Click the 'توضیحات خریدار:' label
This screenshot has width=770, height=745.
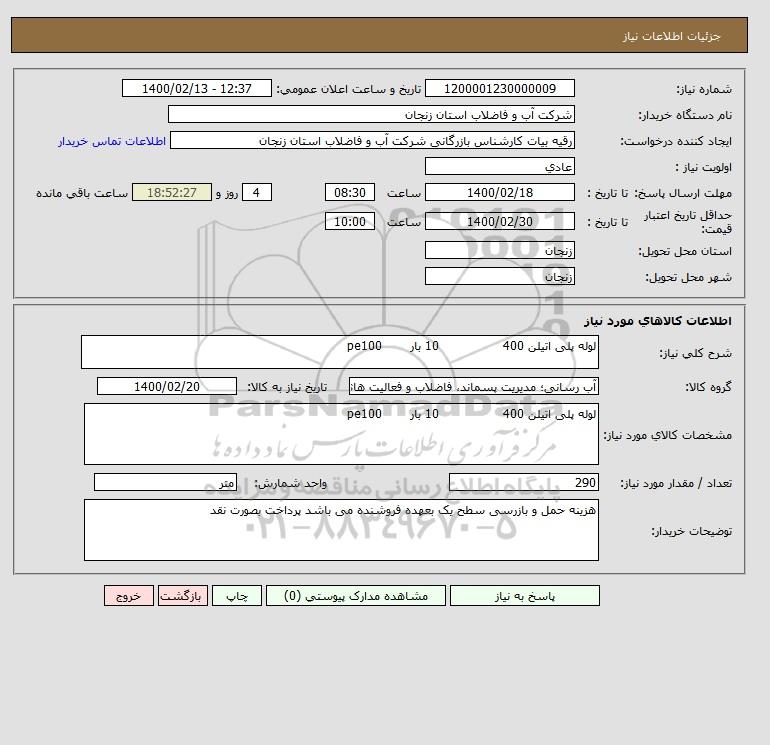point(691,531)
